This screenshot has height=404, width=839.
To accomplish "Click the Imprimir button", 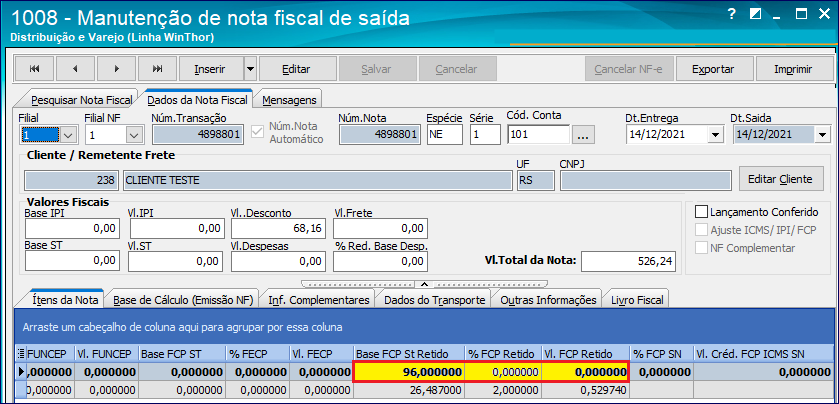I will pyautogui.click(x=794, y=69).
